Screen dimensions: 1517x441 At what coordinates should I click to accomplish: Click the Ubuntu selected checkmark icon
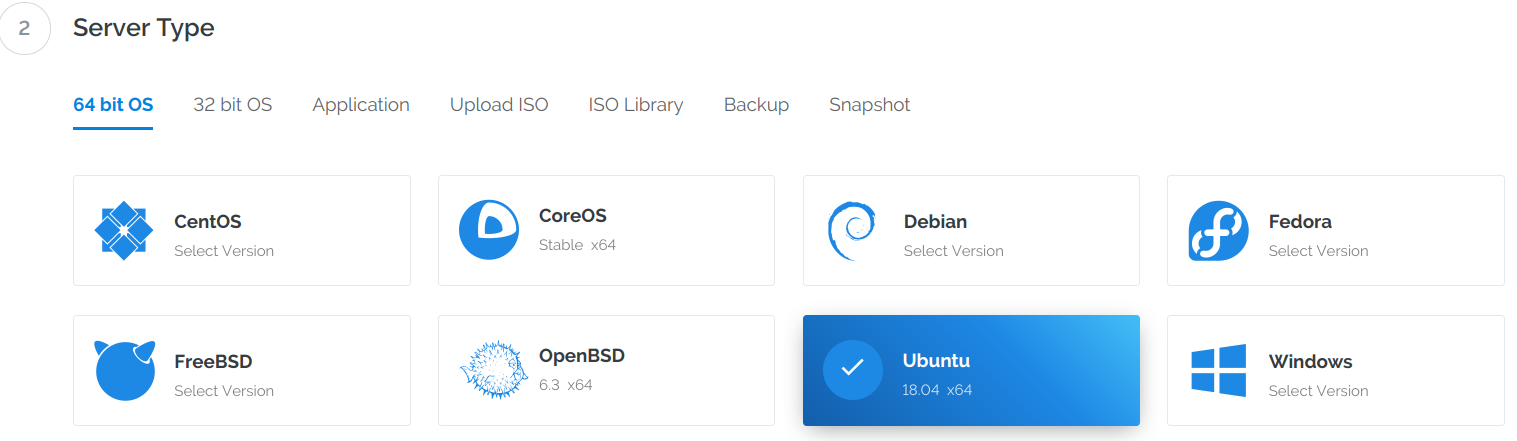tap(852, 370)
